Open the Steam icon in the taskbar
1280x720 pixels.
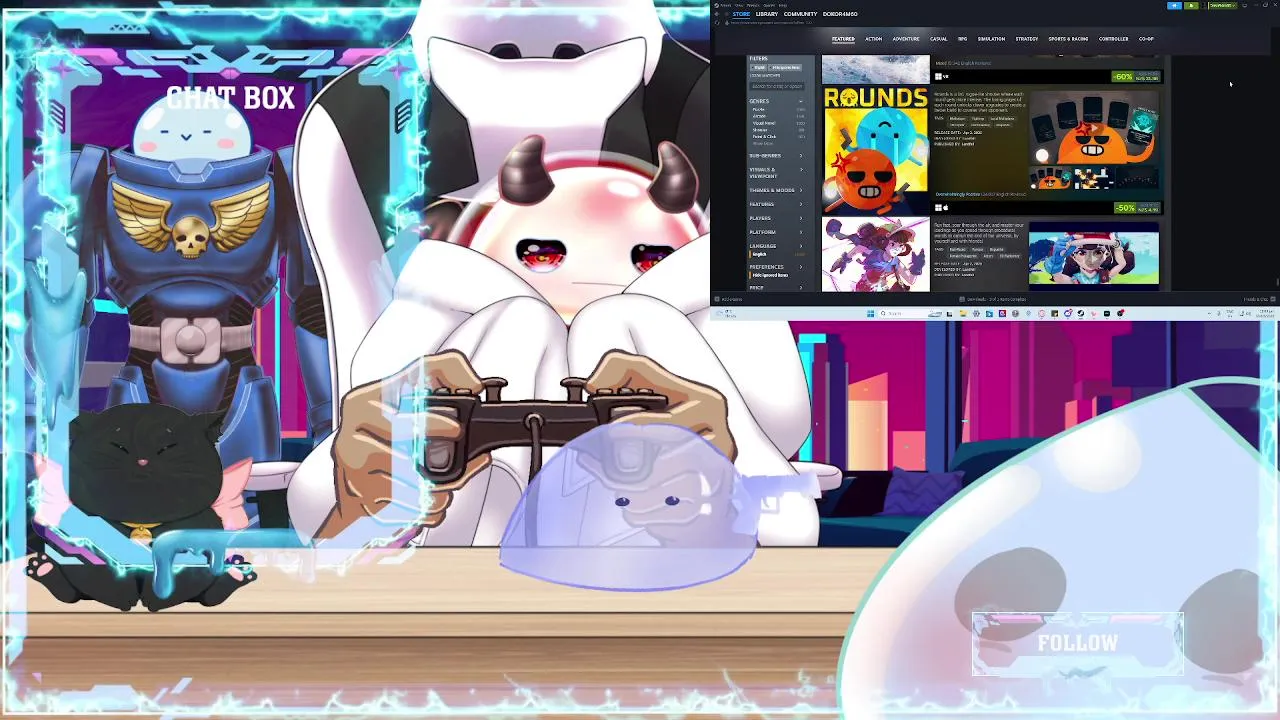1081,313
